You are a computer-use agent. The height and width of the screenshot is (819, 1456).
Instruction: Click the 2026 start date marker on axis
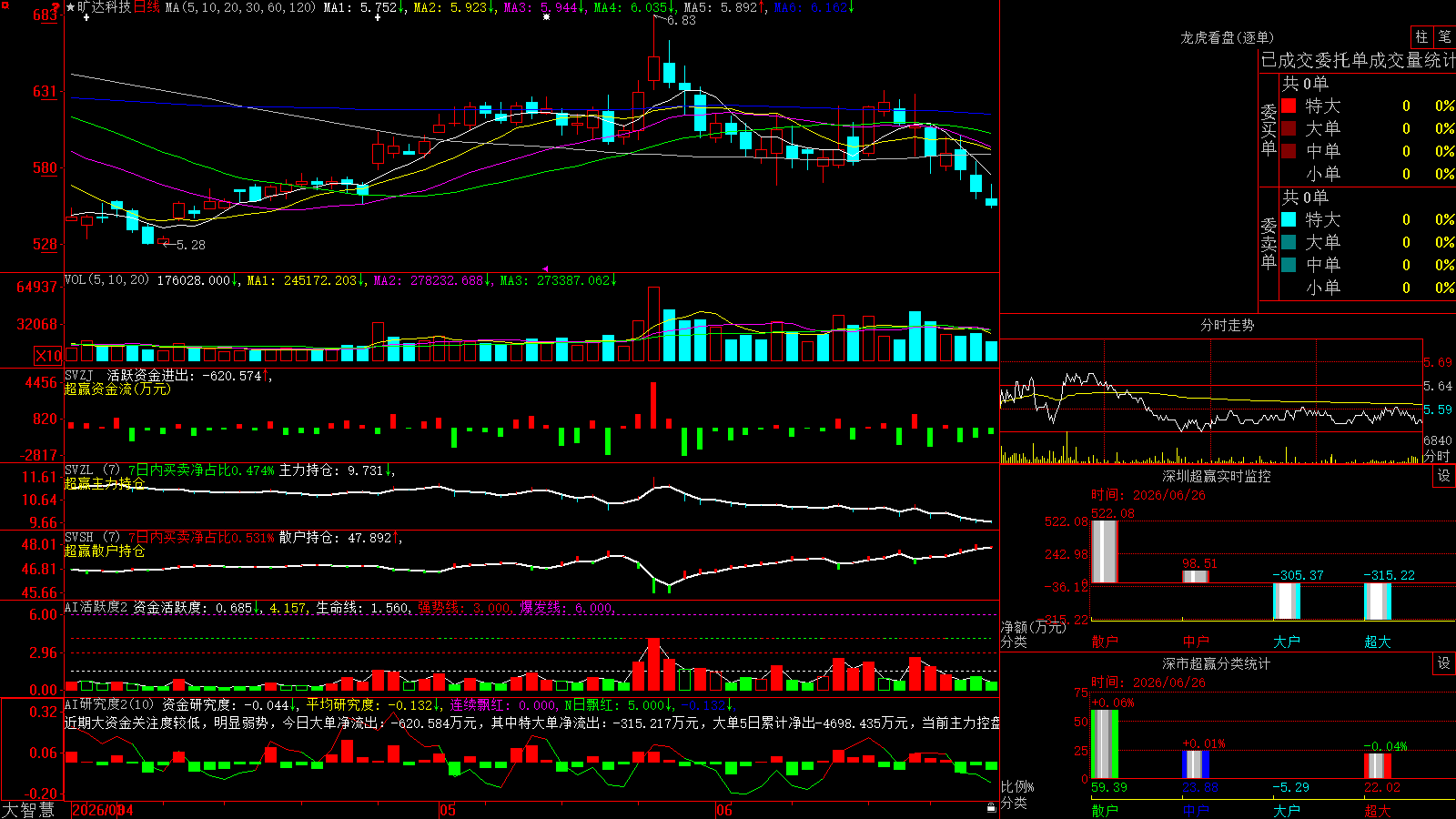click(103, 810)
